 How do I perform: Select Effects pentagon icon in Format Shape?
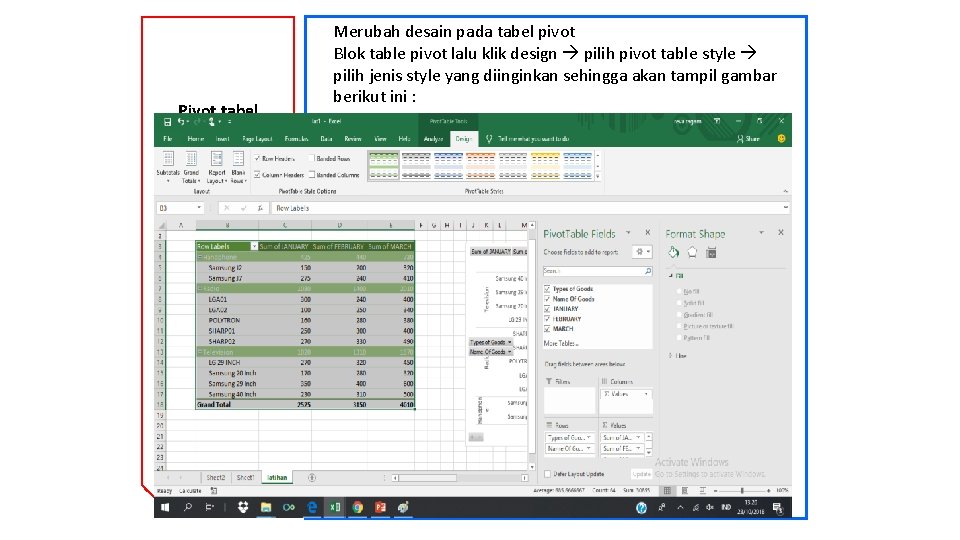coord(692,252)
